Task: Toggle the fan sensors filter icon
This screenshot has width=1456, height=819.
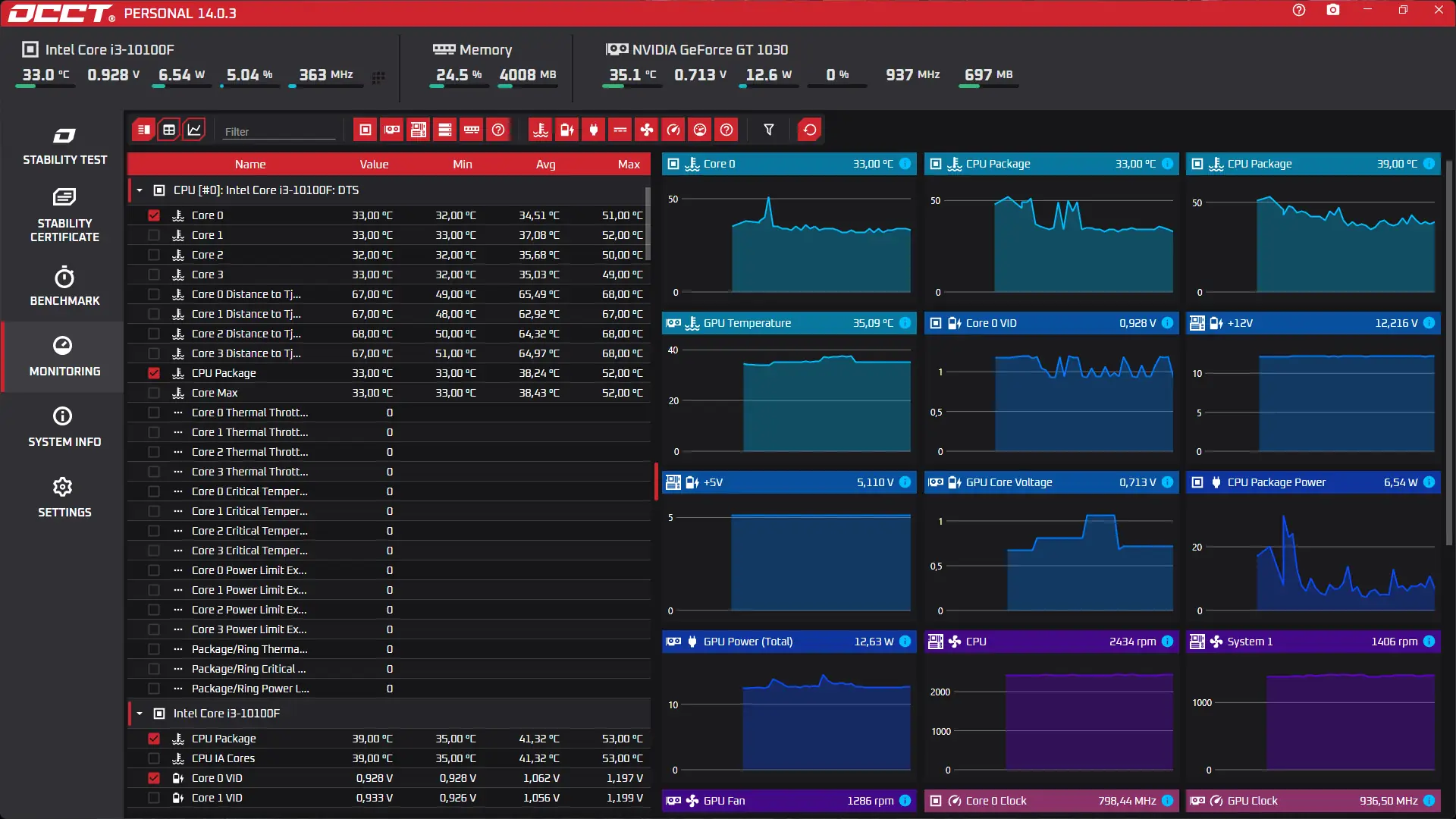Action: [x=646, y=130]
